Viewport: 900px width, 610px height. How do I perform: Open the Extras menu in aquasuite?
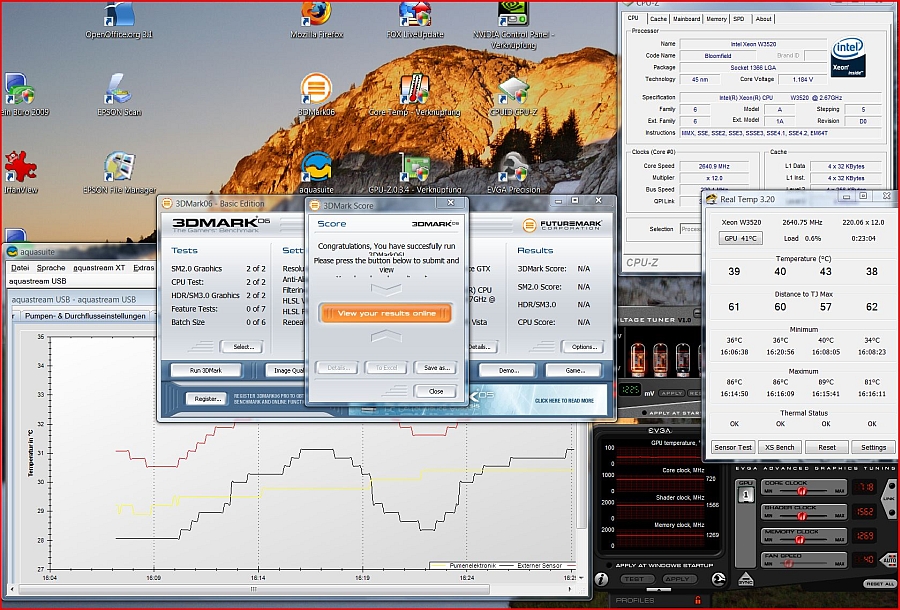pos(143,267)
